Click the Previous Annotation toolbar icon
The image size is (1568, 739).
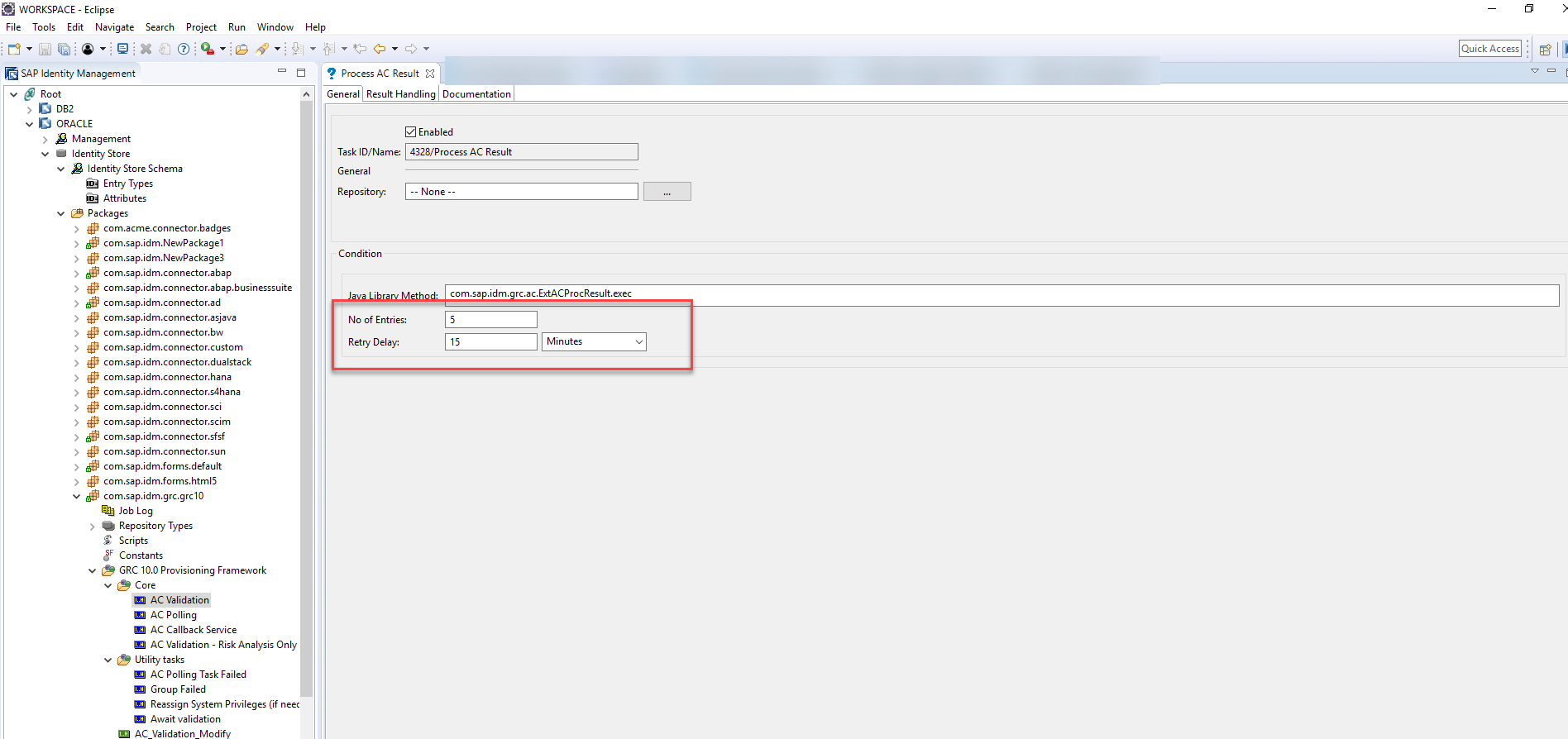coord(329,49)
